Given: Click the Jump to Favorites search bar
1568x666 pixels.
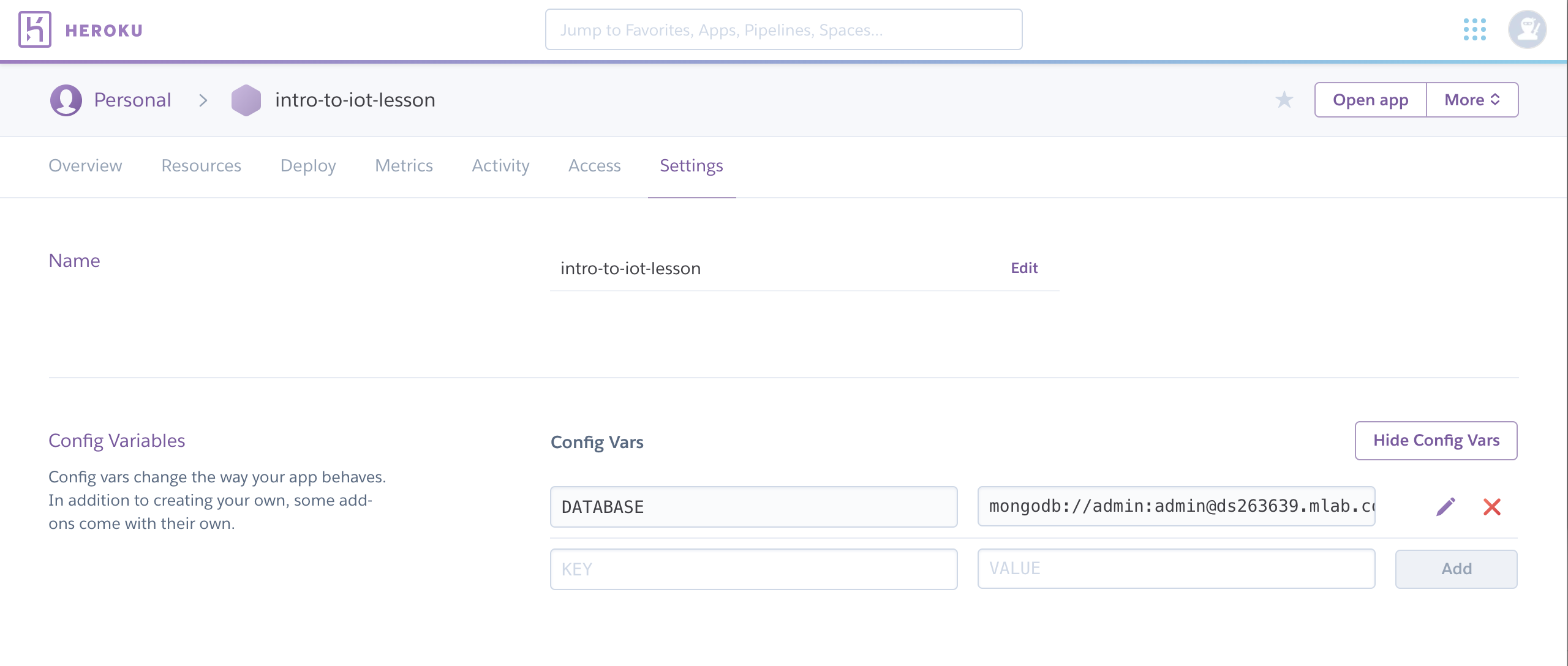Looking at the screenshot, I should tap(784, 29).
